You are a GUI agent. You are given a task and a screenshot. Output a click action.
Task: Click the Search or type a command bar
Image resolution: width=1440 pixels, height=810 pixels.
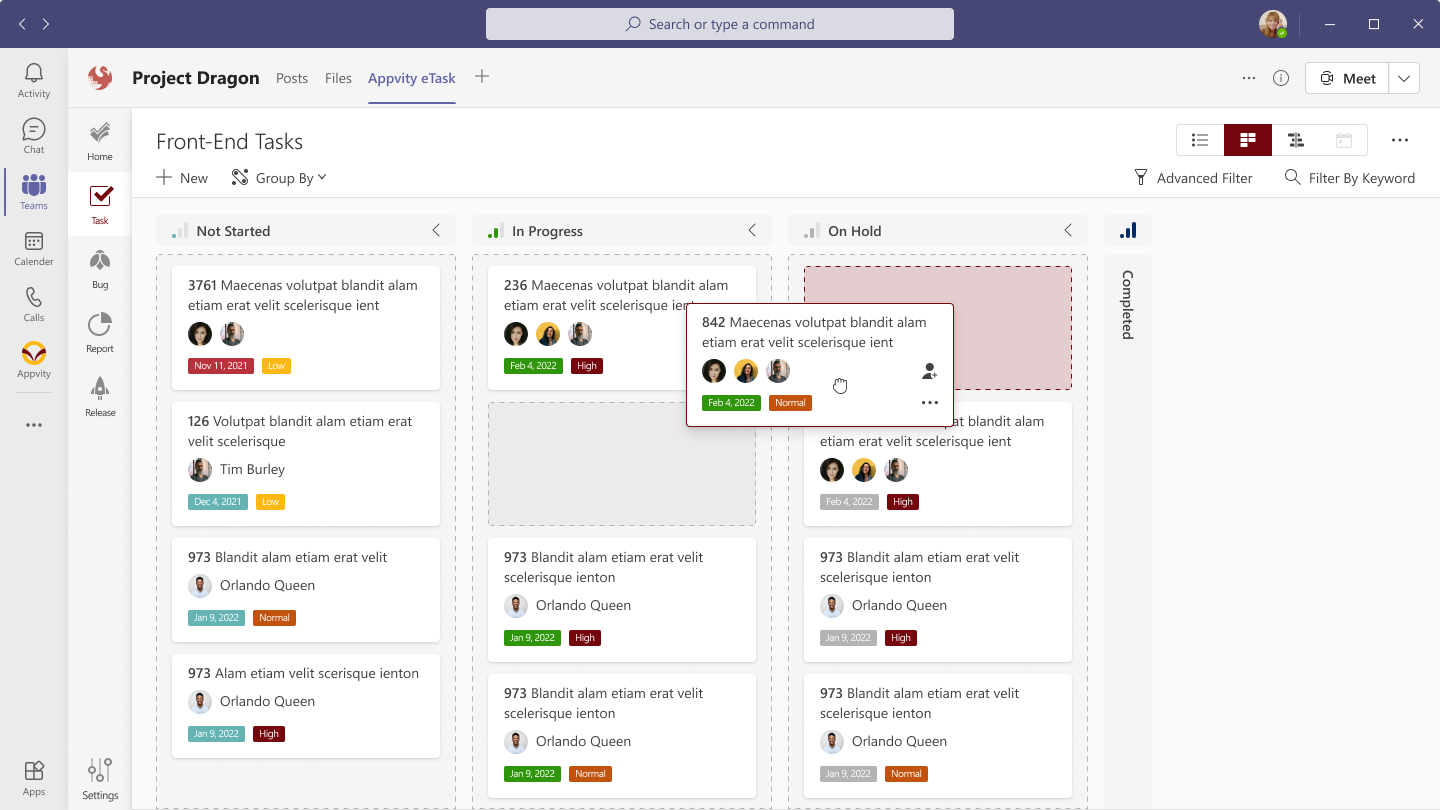coord(719,23)
